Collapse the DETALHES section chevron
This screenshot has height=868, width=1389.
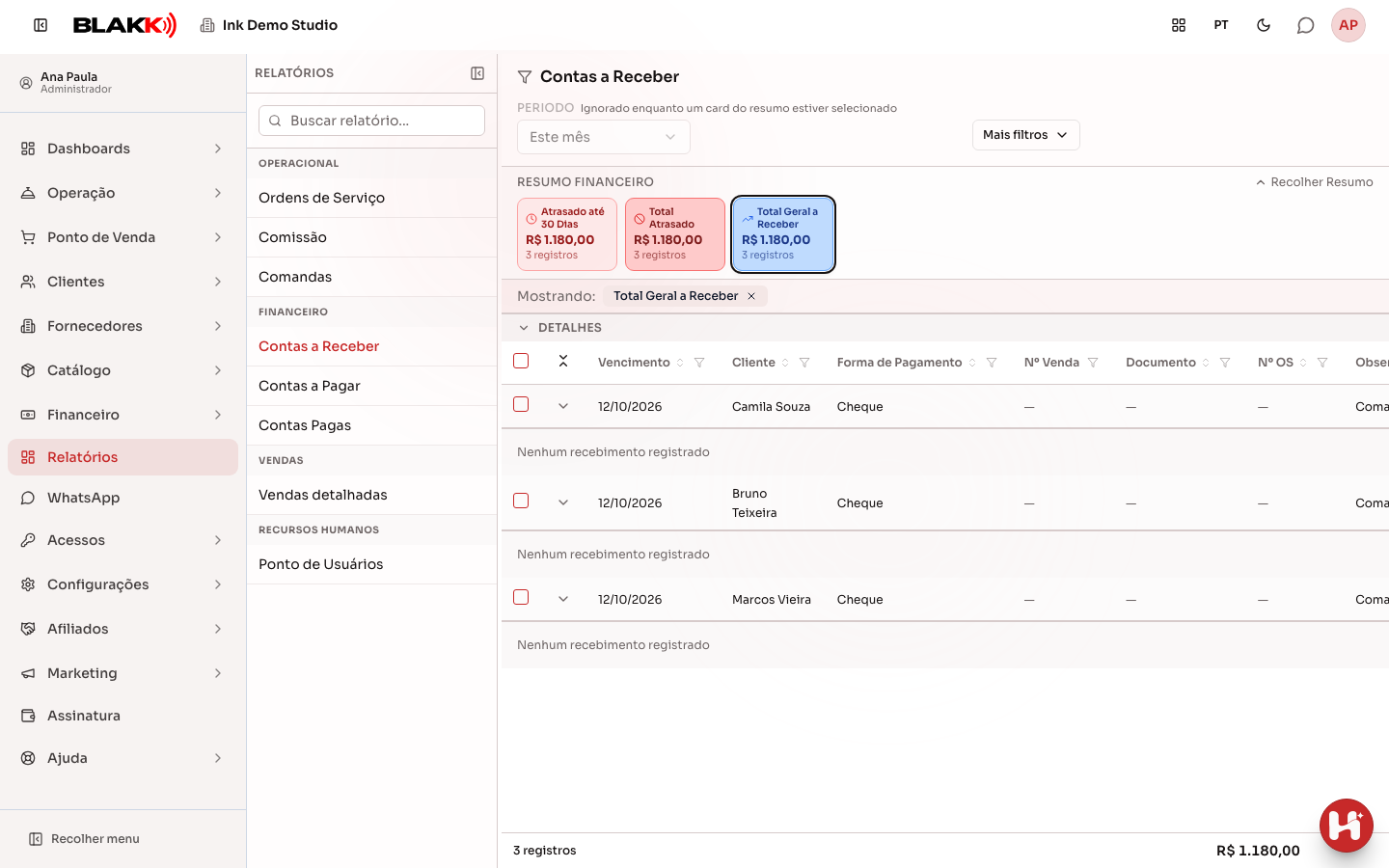pyautogui.click(x=524, y=328)
